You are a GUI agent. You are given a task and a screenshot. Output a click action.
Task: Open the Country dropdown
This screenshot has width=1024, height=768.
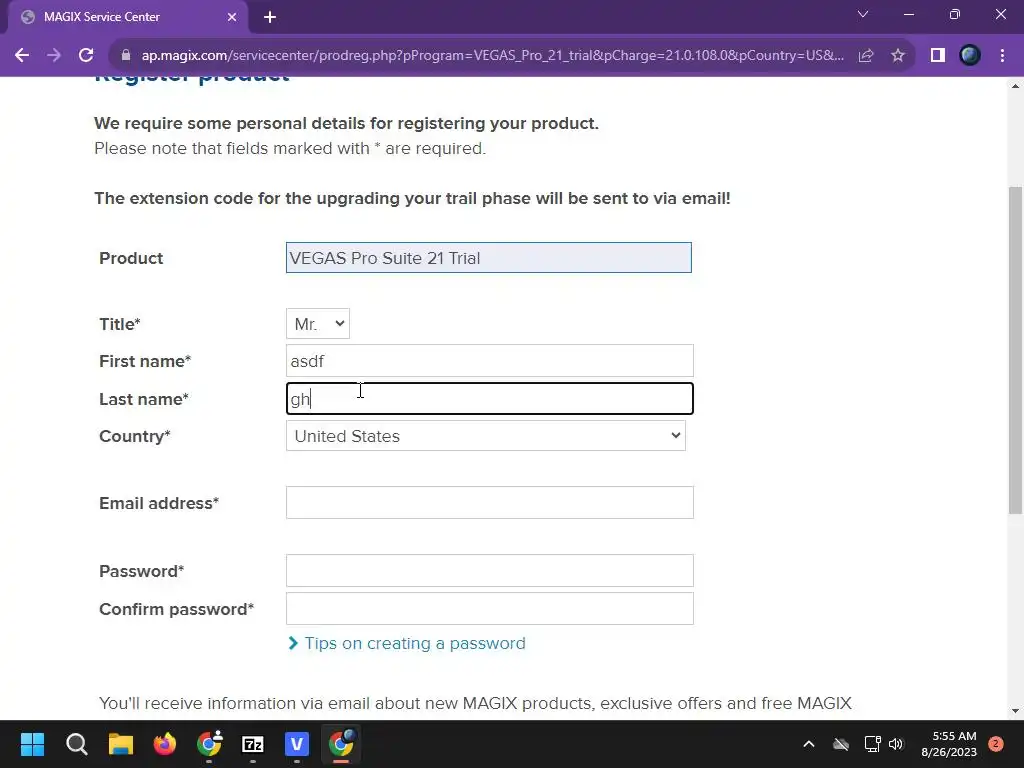pos(486,436)
